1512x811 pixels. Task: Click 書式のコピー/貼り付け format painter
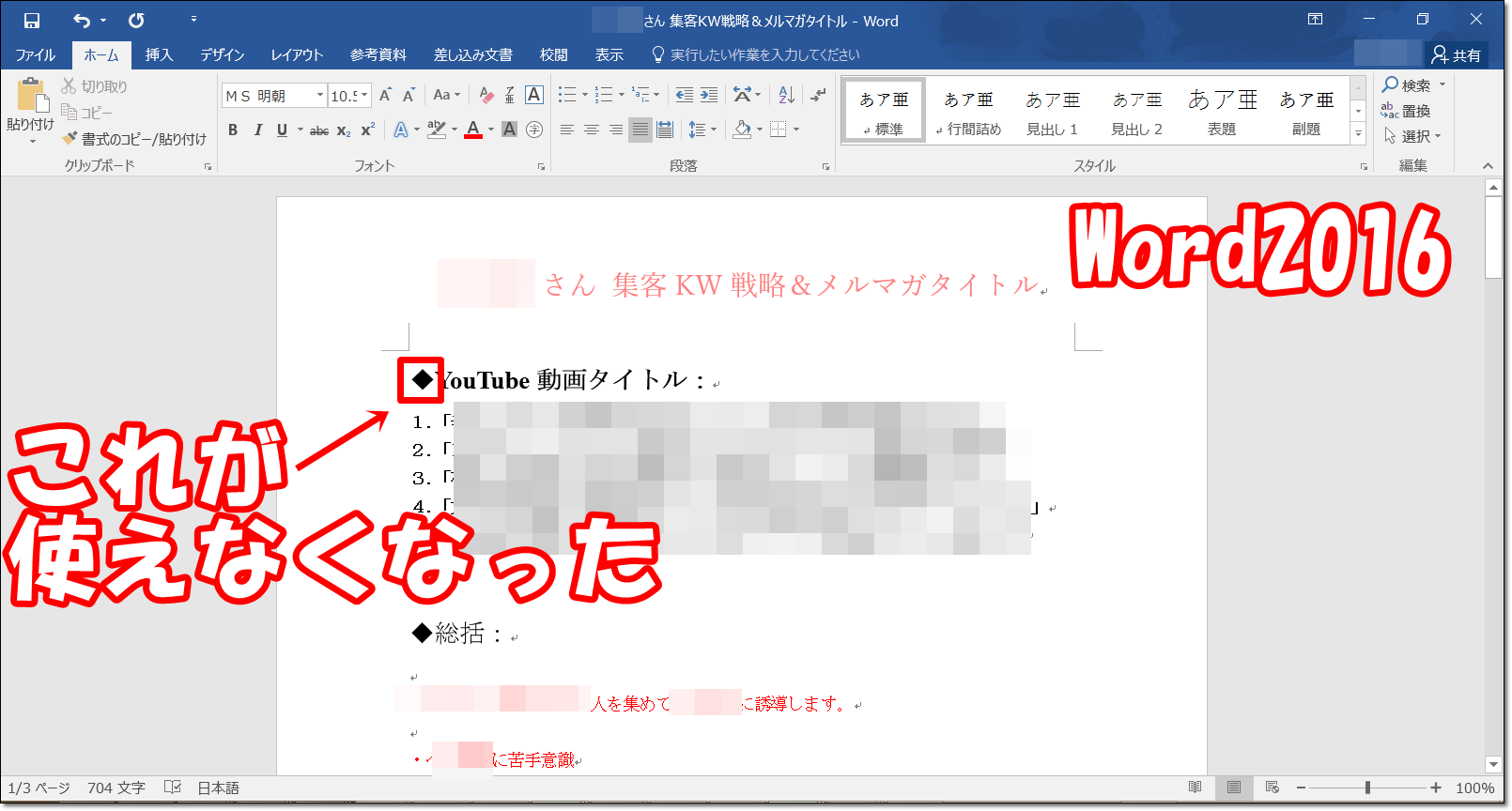point(134,139)
